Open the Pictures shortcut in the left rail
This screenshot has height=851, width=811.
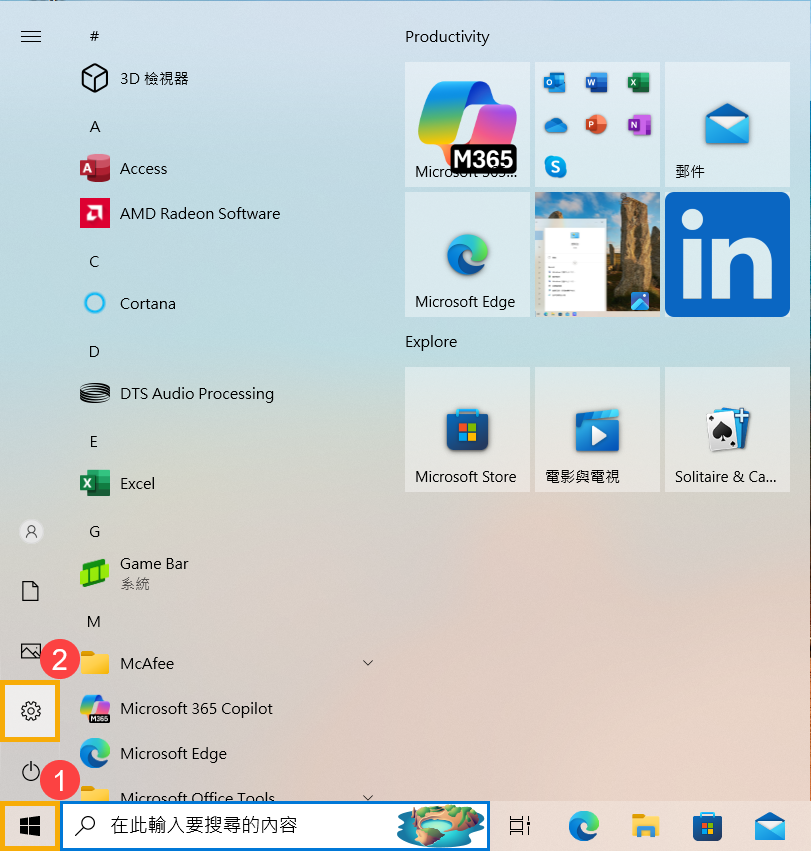click(30, 651)
